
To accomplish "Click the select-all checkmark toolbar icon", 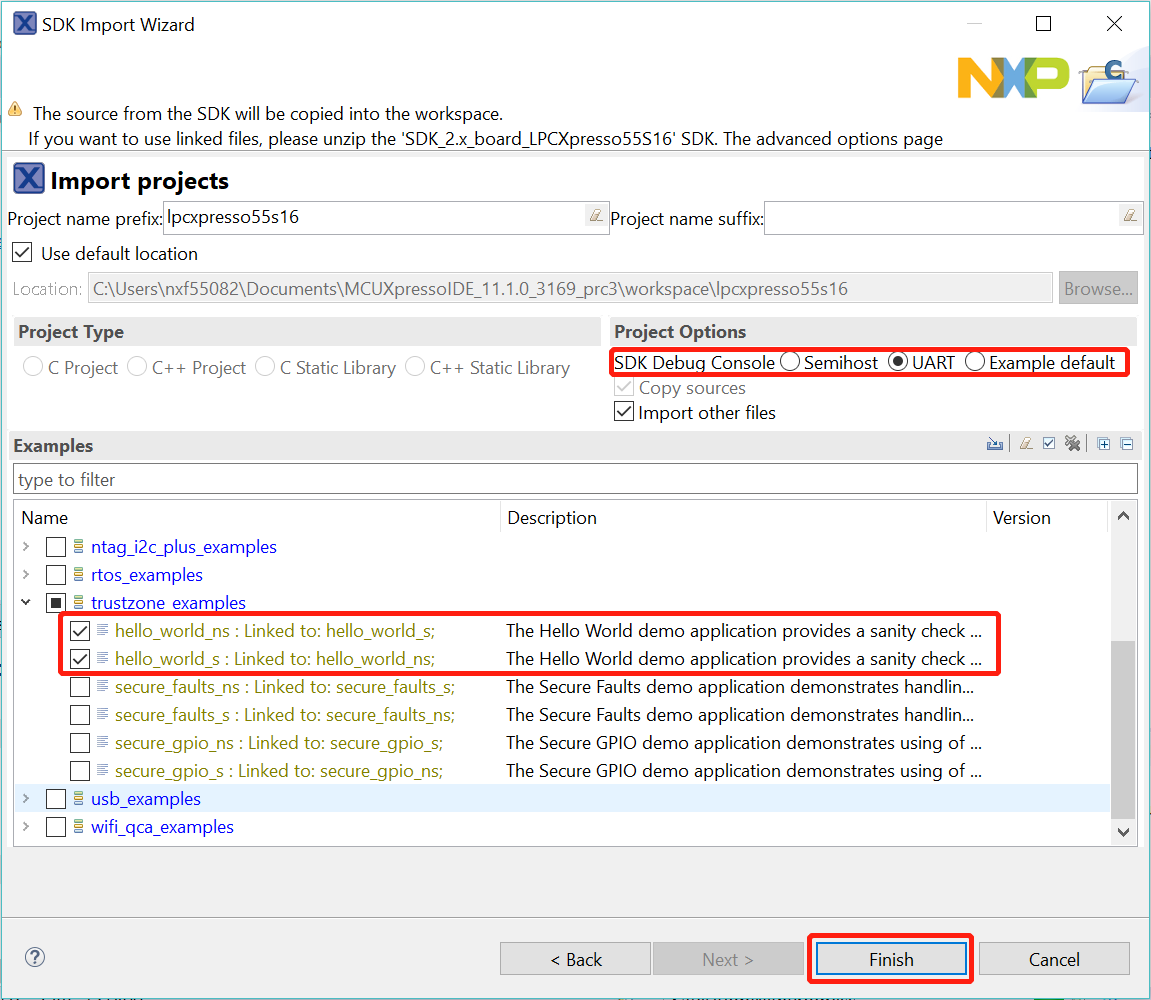I will coord(1049,444).
